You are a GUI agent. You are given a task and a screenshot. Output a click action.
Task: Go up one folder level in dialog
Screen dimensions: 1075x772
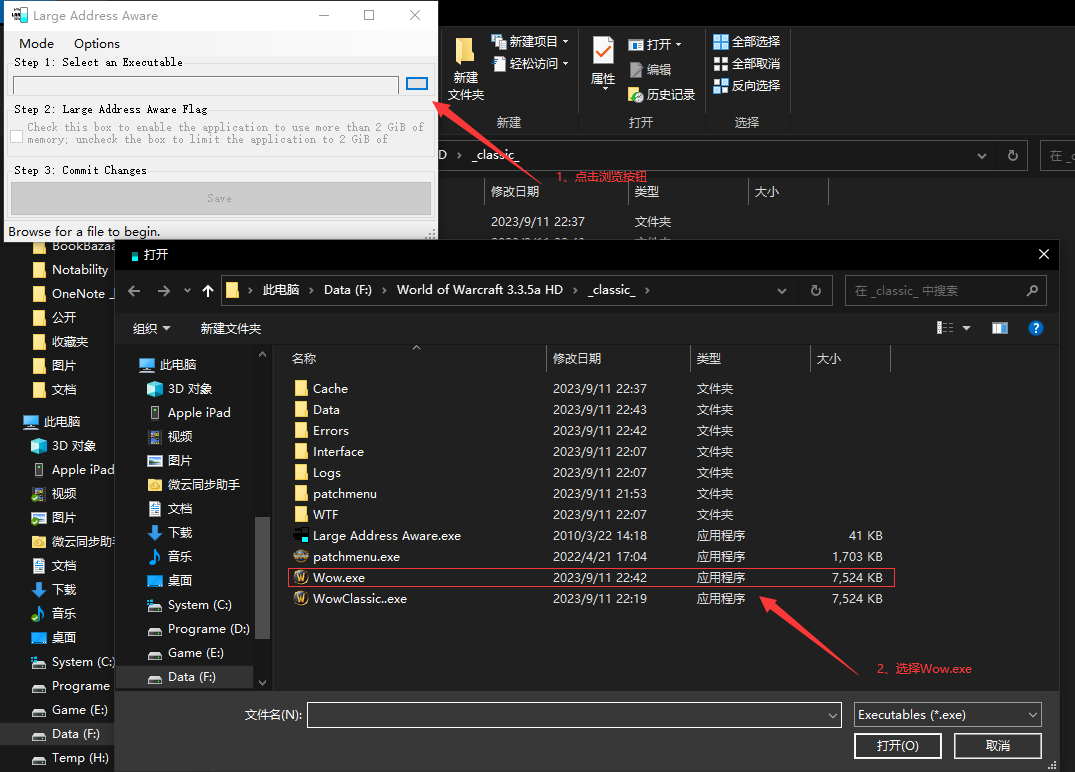tap(208, 291)
